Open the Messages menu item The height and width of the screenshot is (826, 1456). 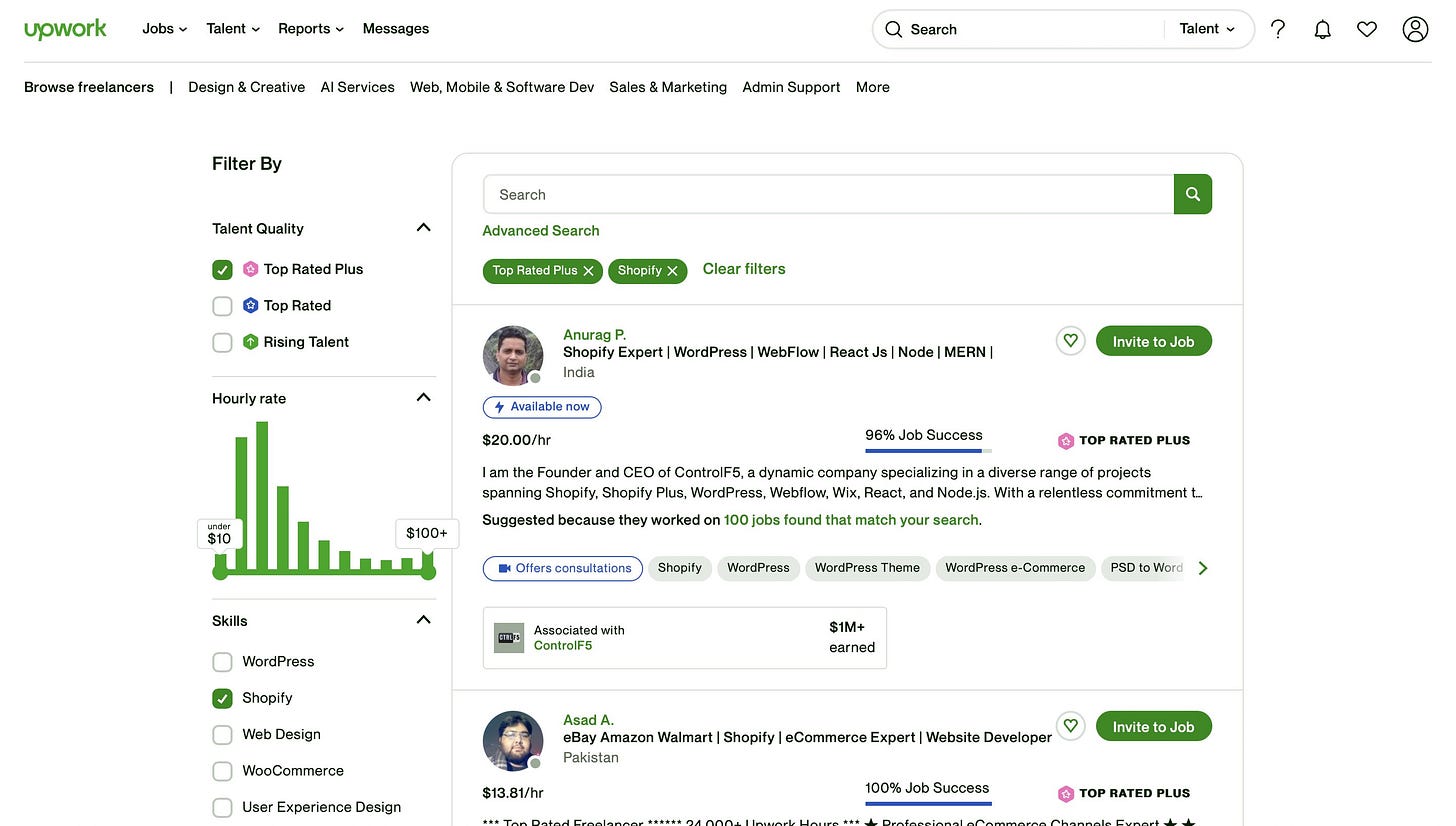396,29
